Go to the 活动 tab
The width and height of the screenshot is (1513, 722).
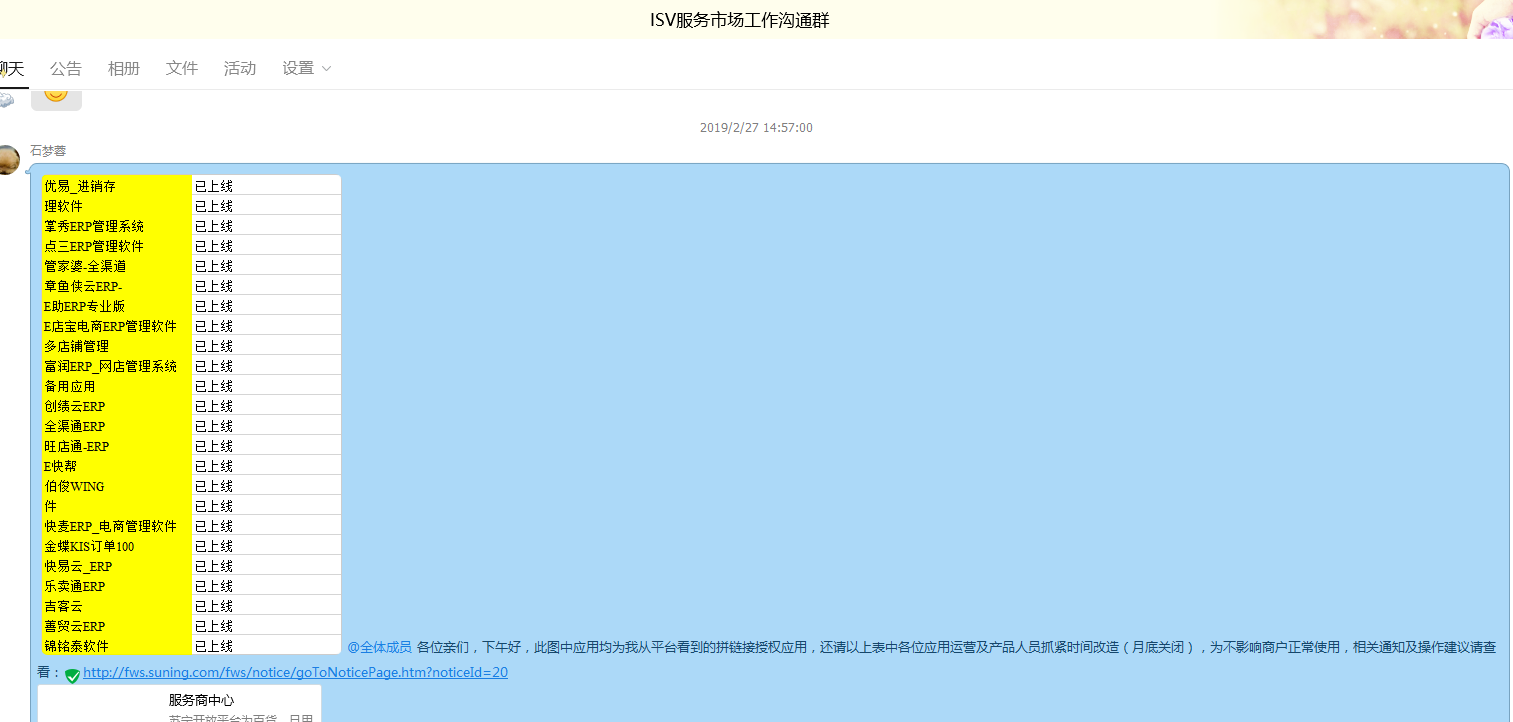(240, 68)
